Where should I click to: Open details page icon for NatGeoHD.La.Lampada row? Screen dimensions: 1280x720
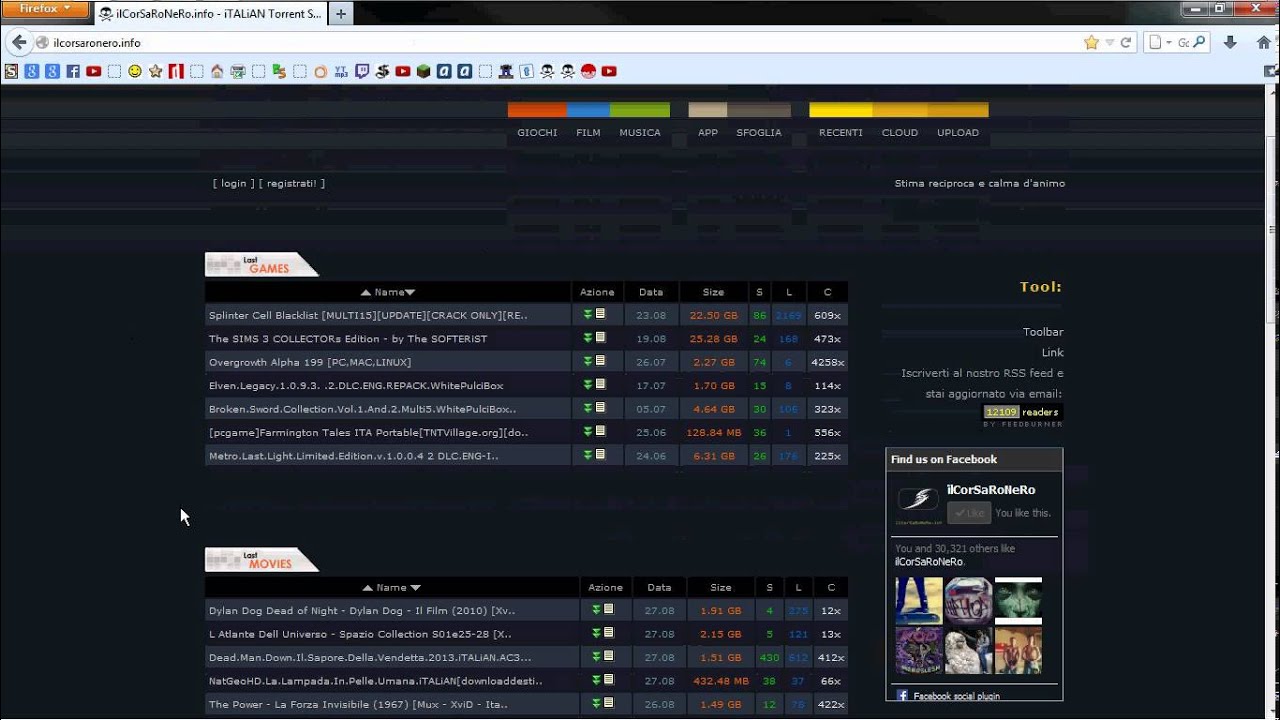[x=608, y=679]
